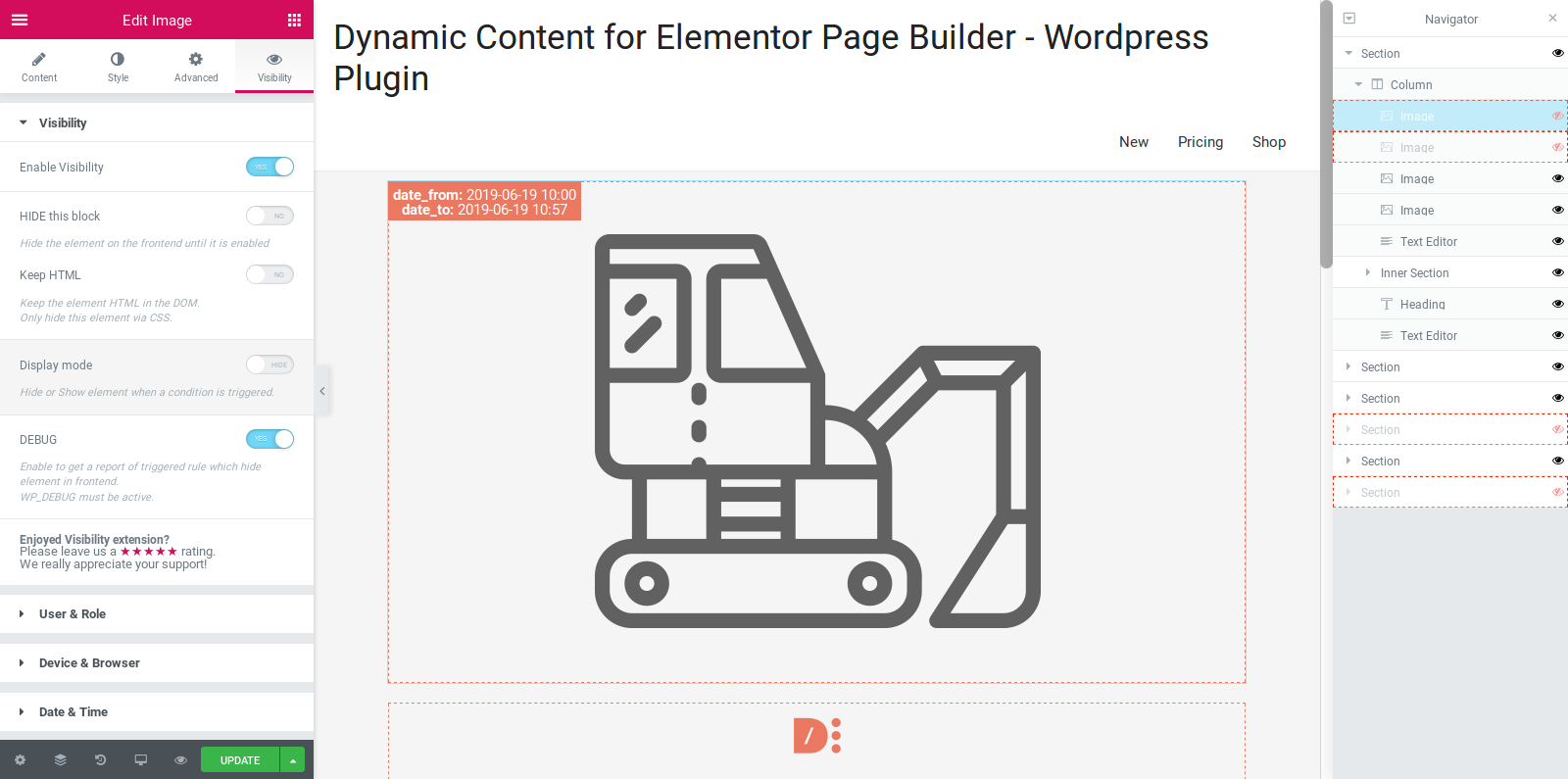This screenshot has height=779, width=1568.
Task: Collapse the Column item in Navigator
Action: point(1359,84)
